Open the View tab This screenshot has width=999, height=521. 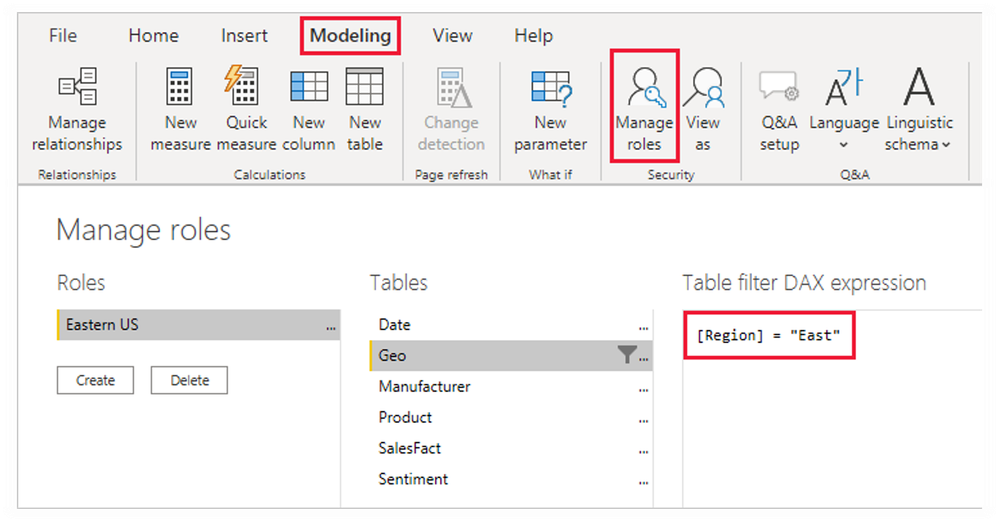tap(452, 36)
